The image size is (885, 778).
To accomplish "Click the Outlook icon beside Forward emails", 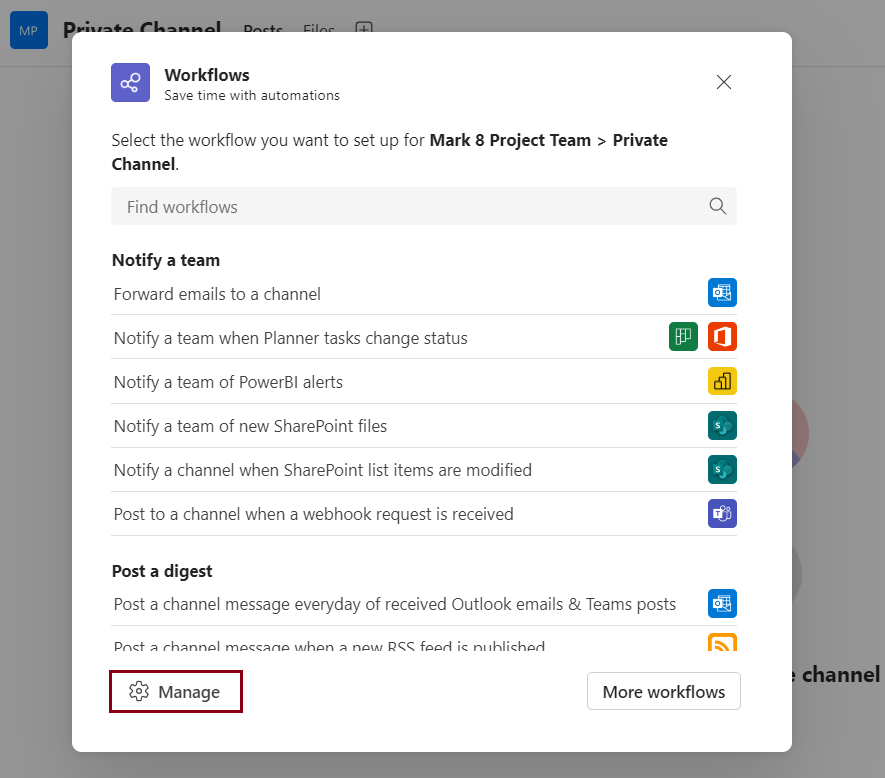I will (x=722, y=293).
